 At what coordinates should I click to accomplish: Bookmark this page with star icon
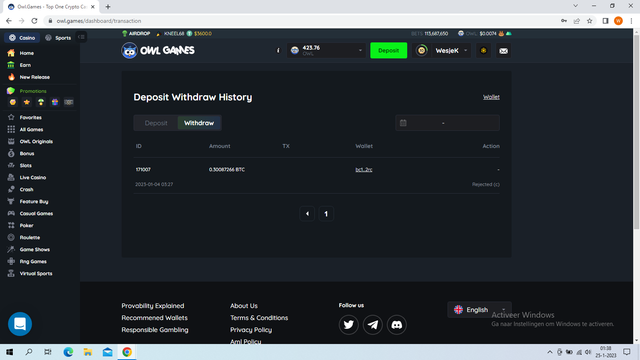pyautogui.click(x=589, y=21)
